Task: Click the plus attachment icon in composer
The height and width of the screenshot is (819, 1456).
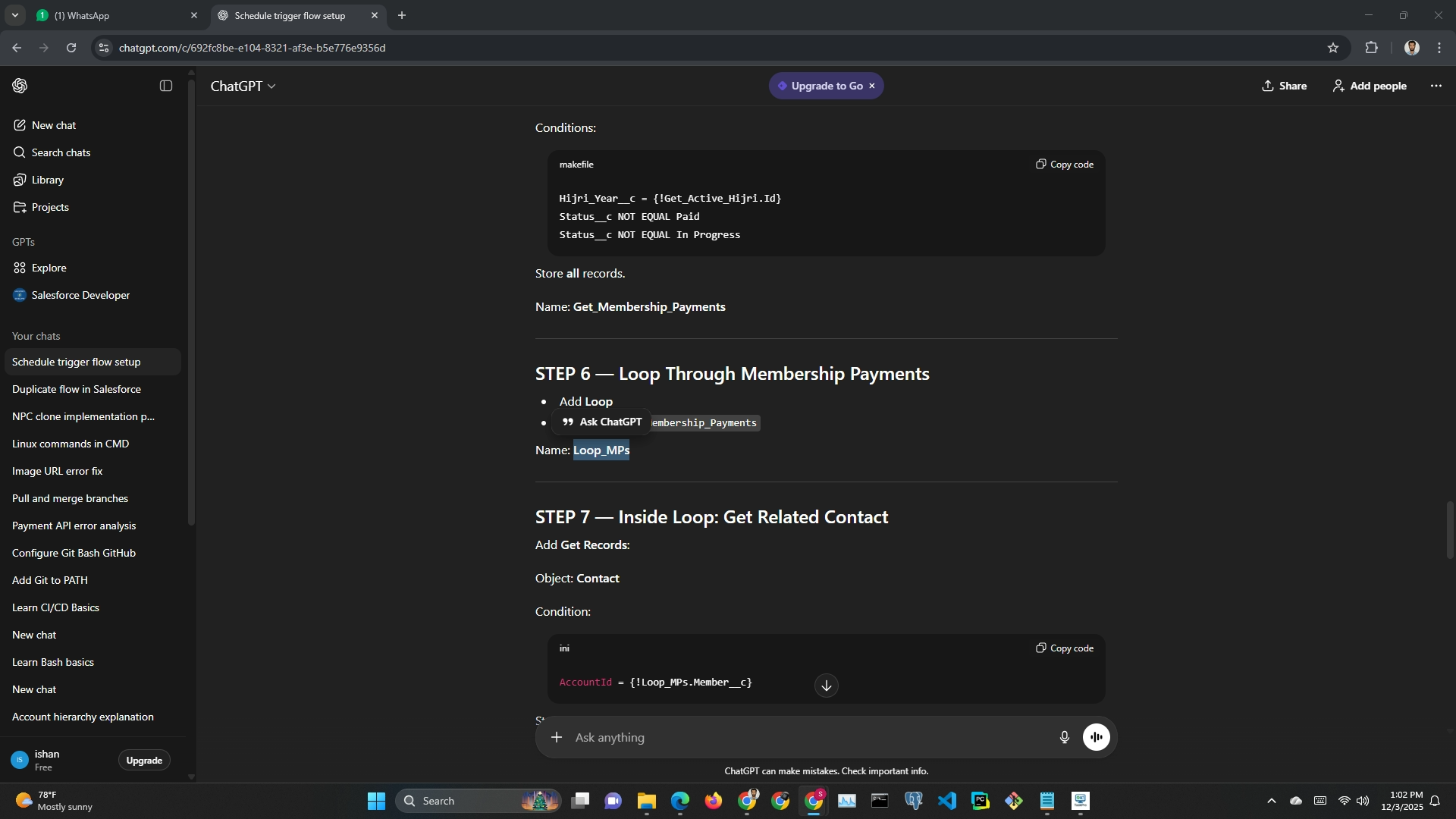Action: (557, 737)
